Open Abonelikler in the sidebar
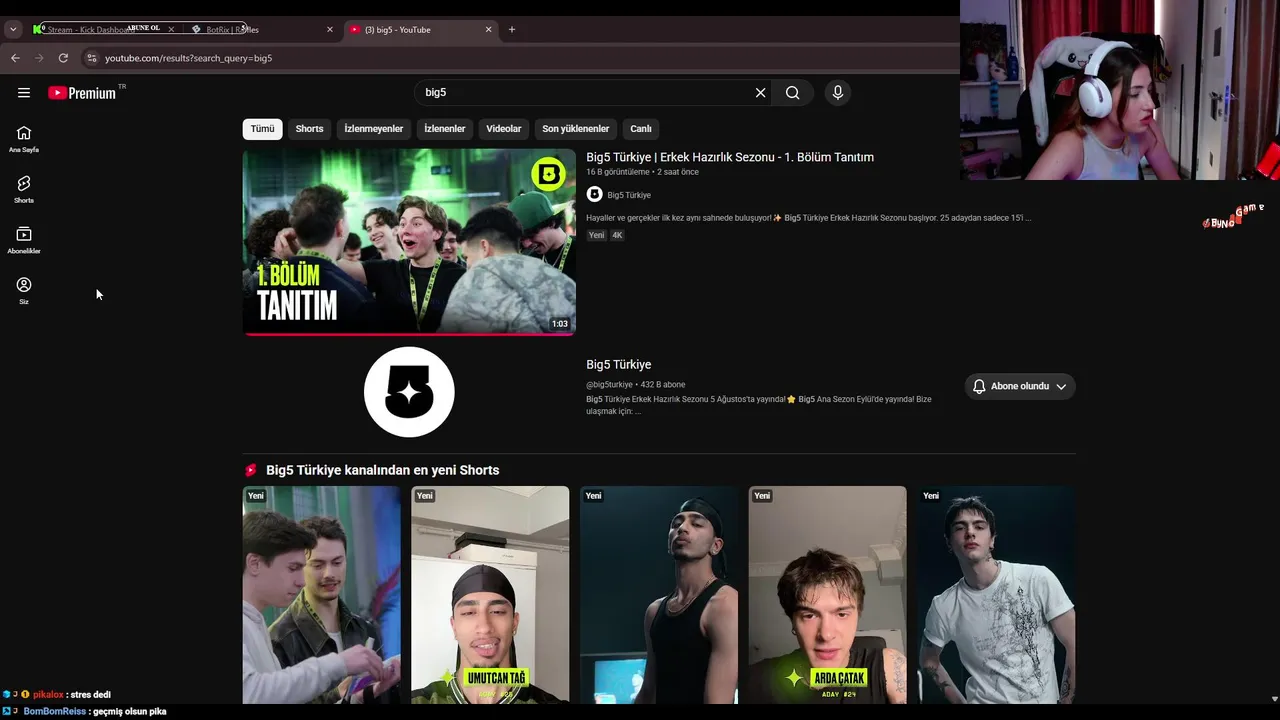Image resolution: width=1280 pixels, height=720 pixels. 24,240
